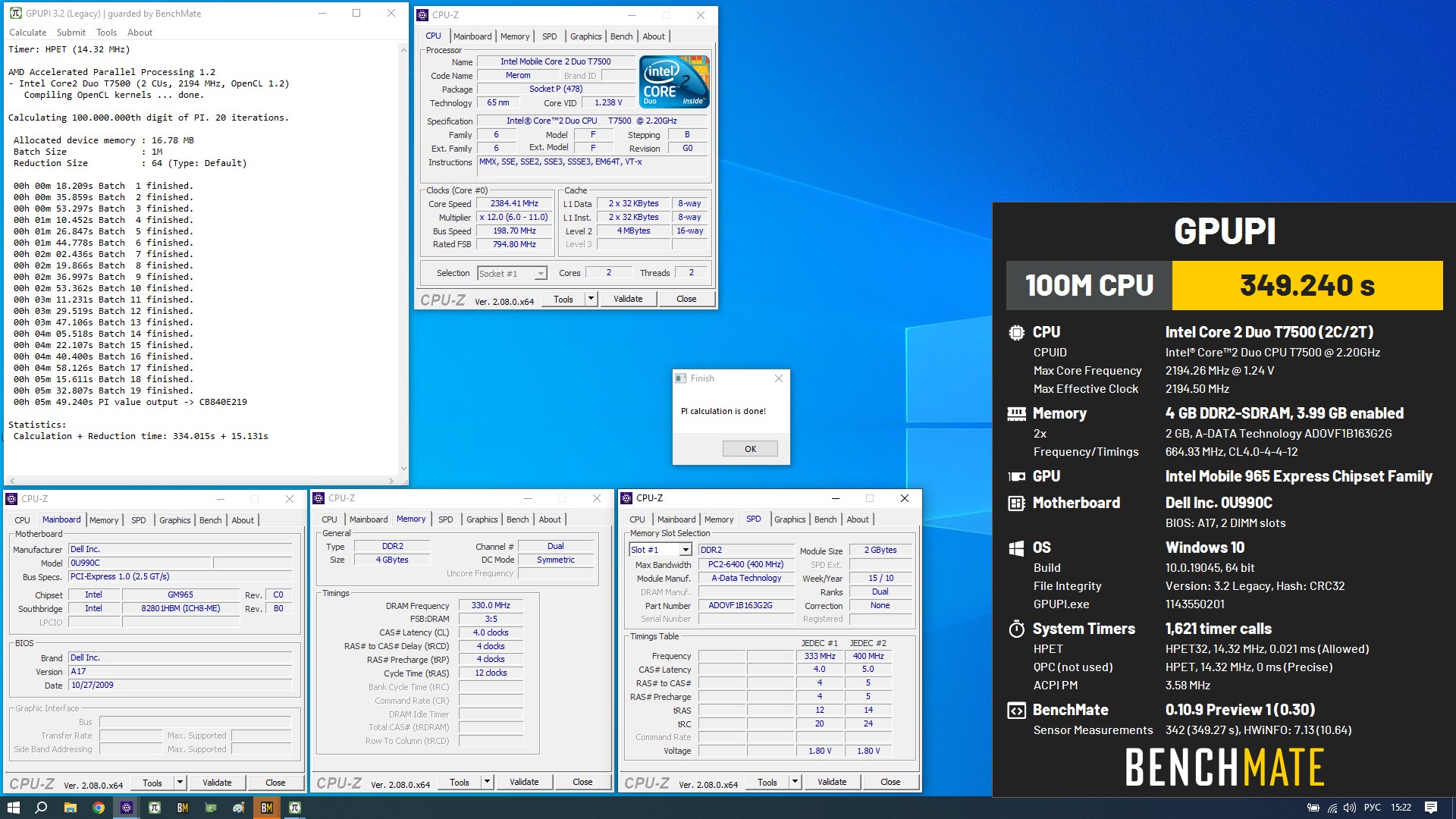Click the Intel Core 2 Duo logo badge
The width and height of the screenshot is (1456, 819).
pos(674,81)
